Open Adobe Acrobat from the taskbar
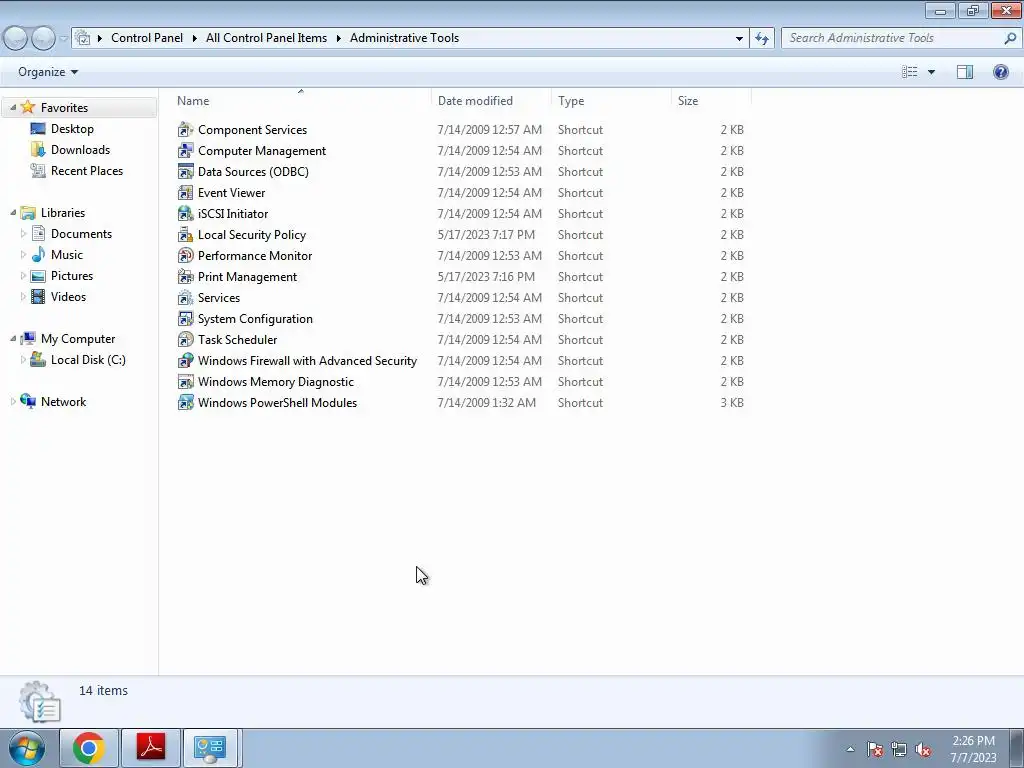The height and width of the screenshot is (768, 1024). tap(151, 748)
